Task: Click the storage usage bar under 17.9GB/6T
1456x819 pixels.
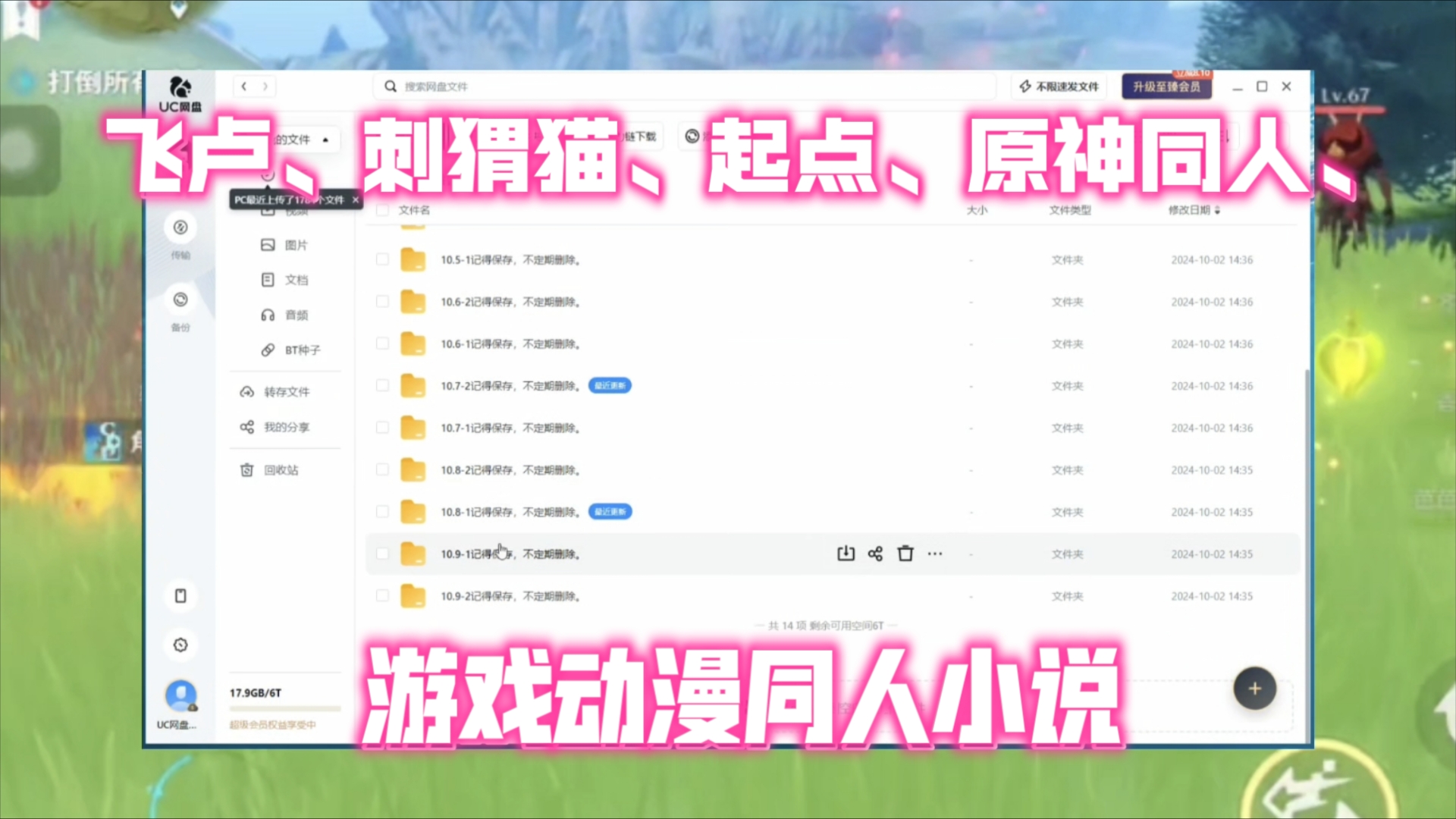Action: click(285, 709)
